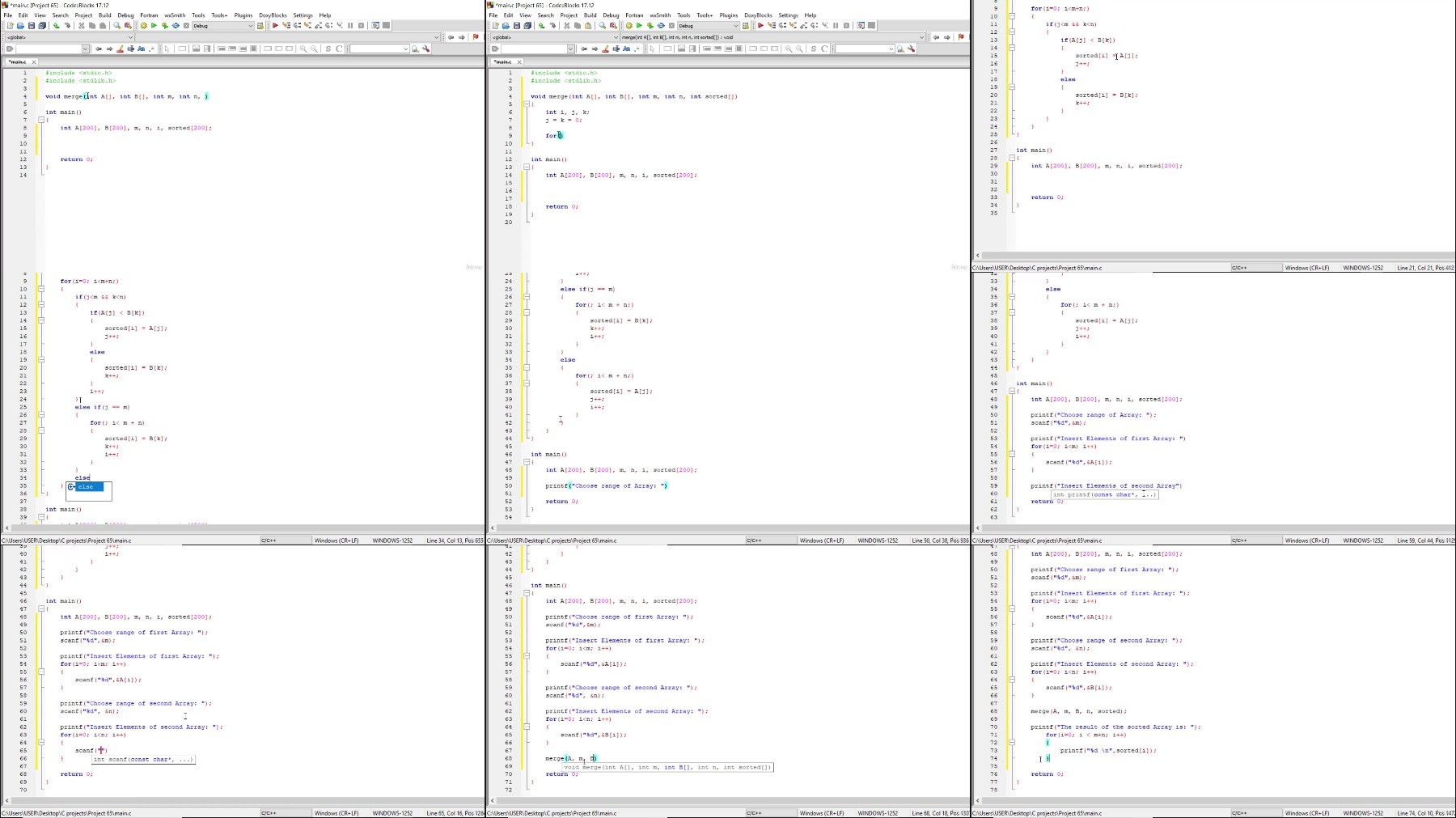Viewport: 1456px width, 818px height.
Task: Click Rebuild icon in left window toolbar
Action: [176, 25]
